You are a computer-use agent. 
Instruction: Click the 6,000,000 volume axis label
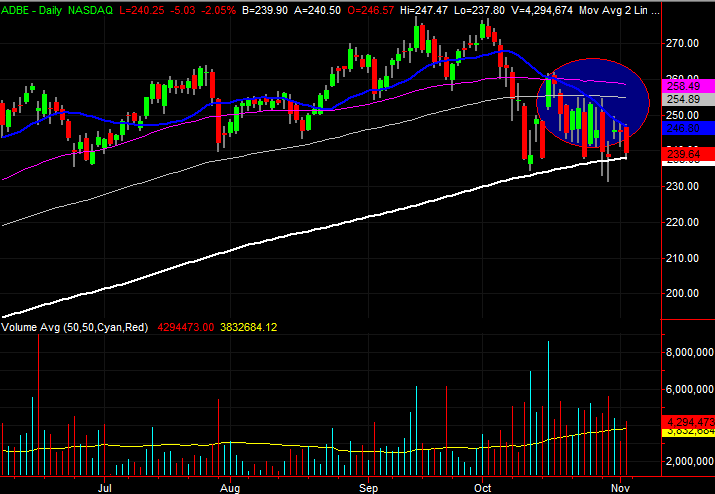point(689,389)
